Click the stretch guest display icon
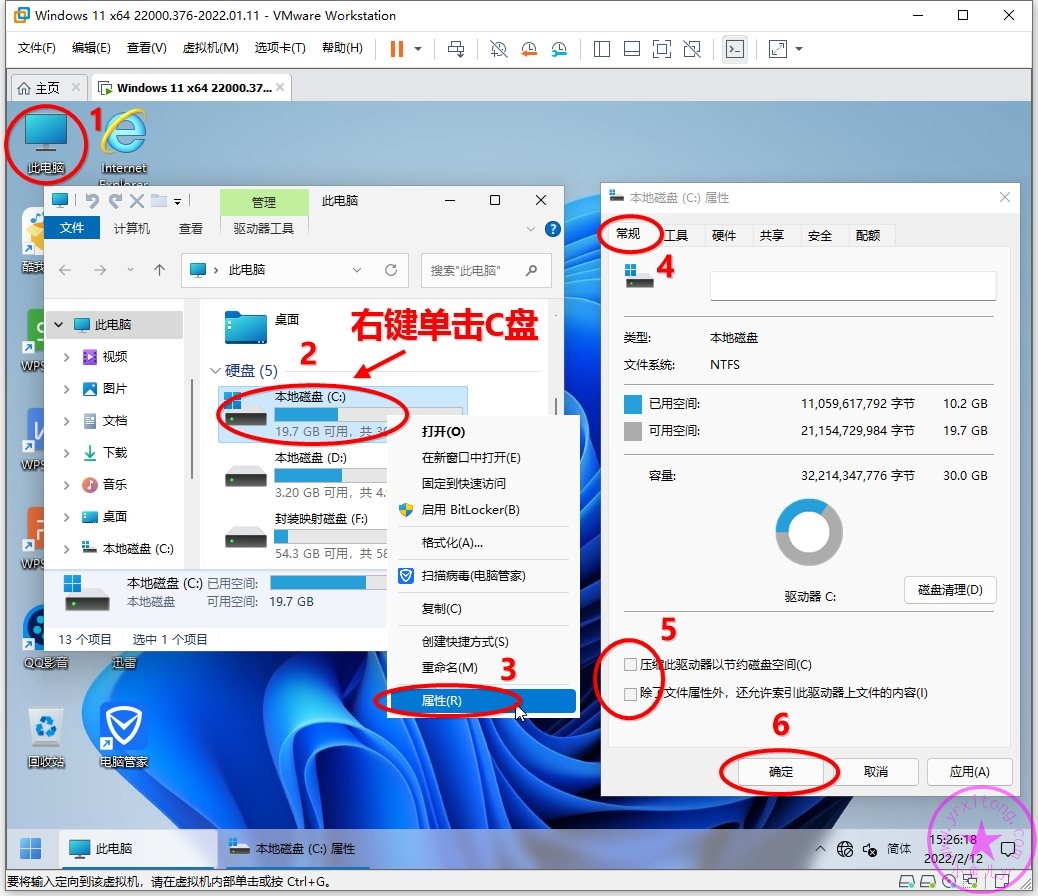This screenshot has height=896, width=1038. click(x=778, y=48)
